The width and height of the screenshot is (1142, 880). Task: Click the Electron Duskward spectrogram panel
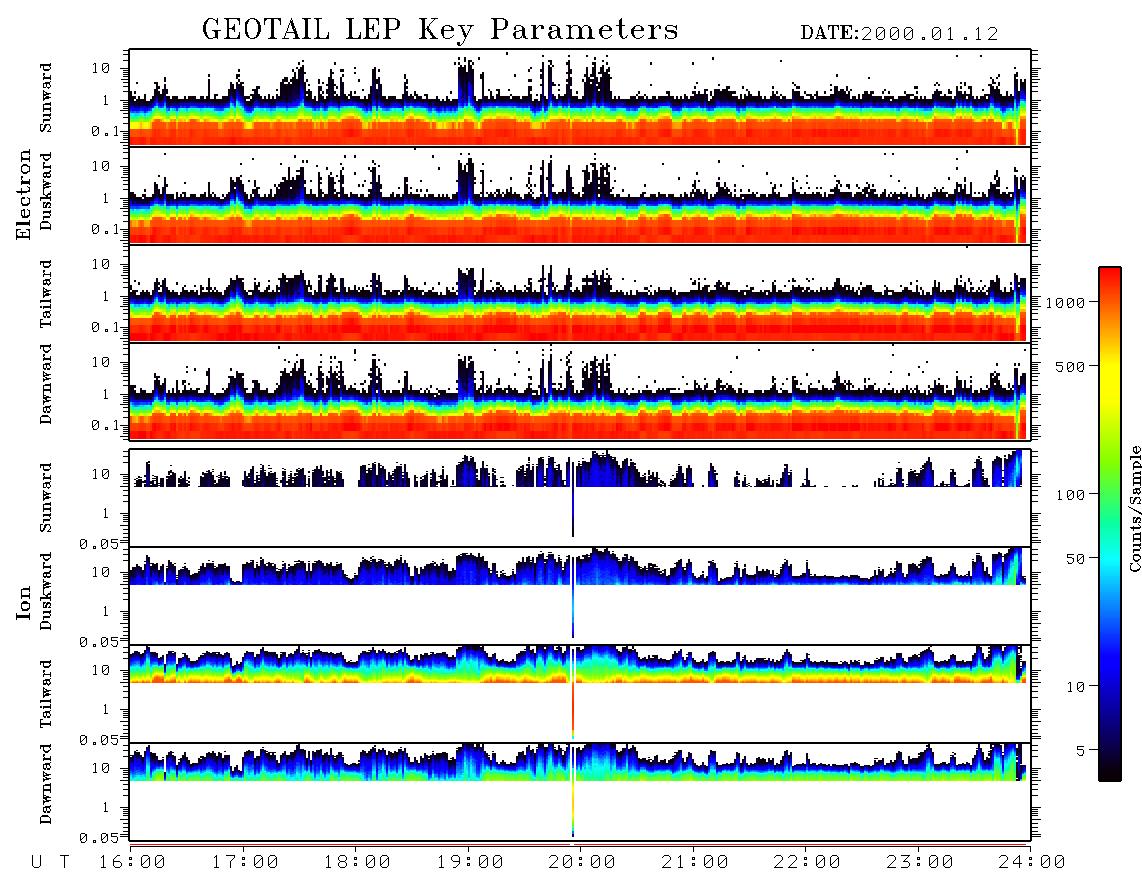pyautogui.click(x=580, y=196)
